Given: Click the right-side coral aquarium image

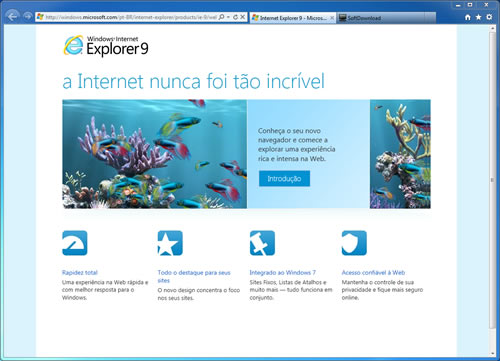Looking at the screenshot, I should pos(400,154).
